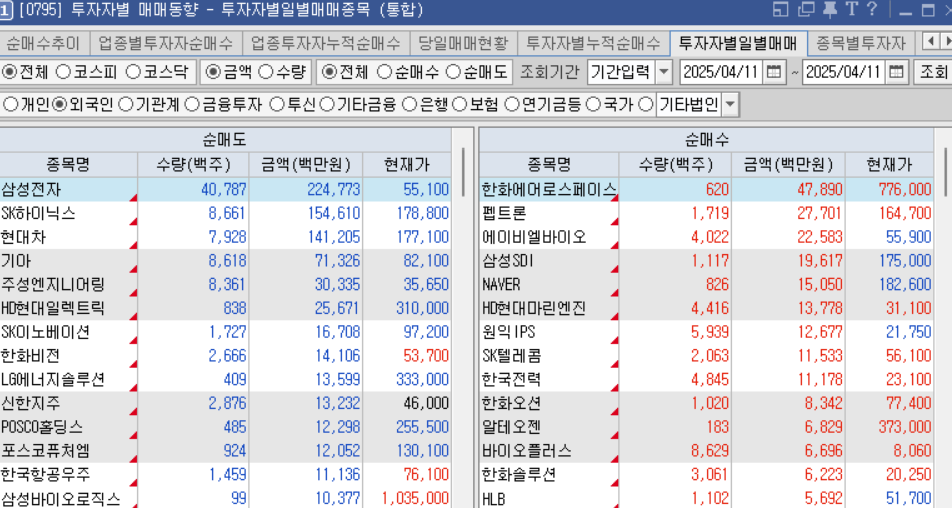
Task: Select the 한화에어로스페이스 row
Action: pos(706,189)
